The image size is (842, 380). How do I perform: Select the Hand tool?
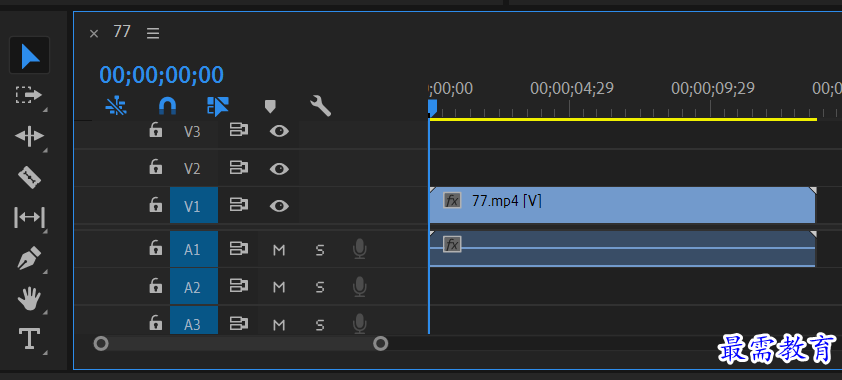pyautogui.click(x=29, y=298)
